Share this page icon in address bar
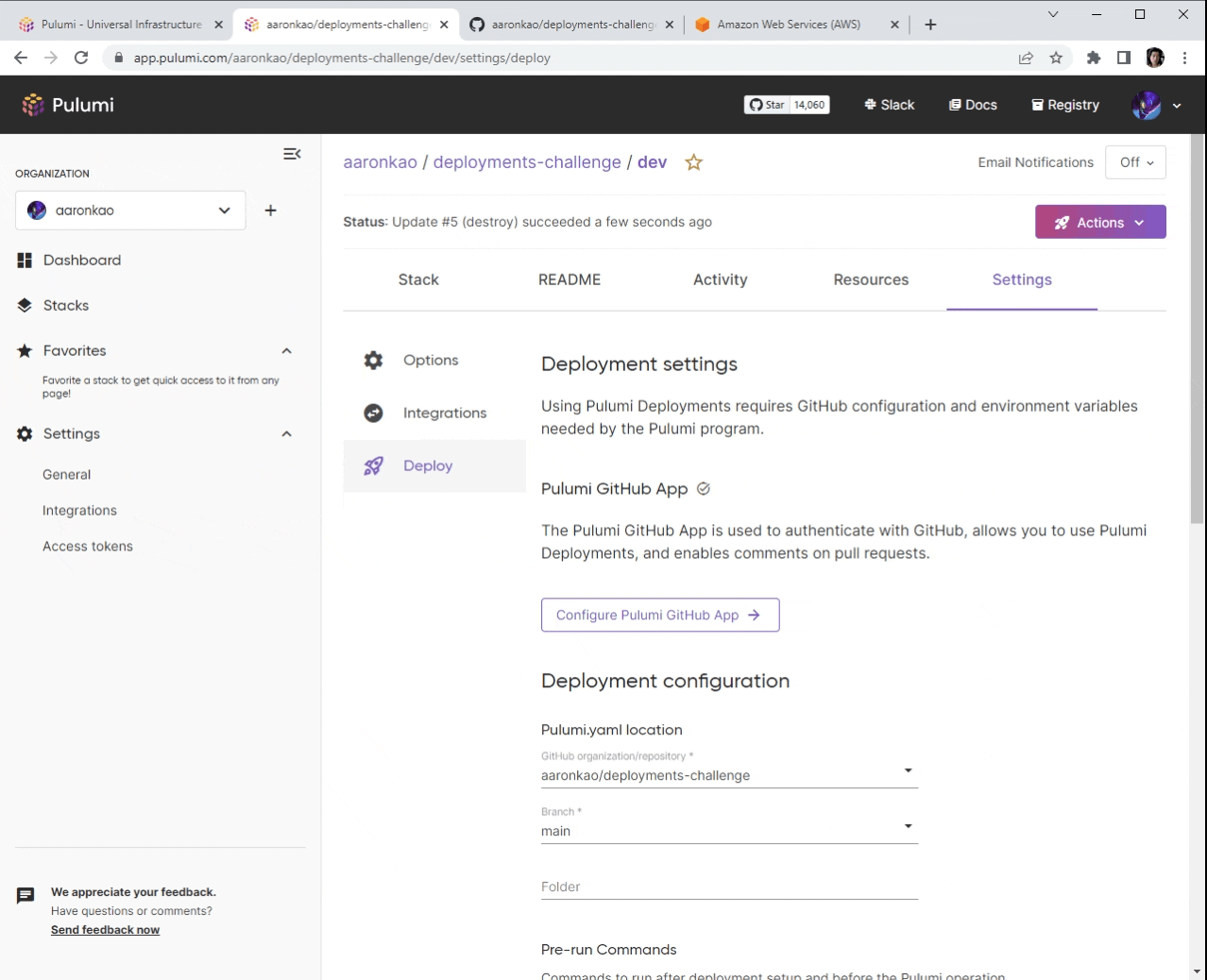The width and height of the screenshot is (1207, 980). point(1026,58)
